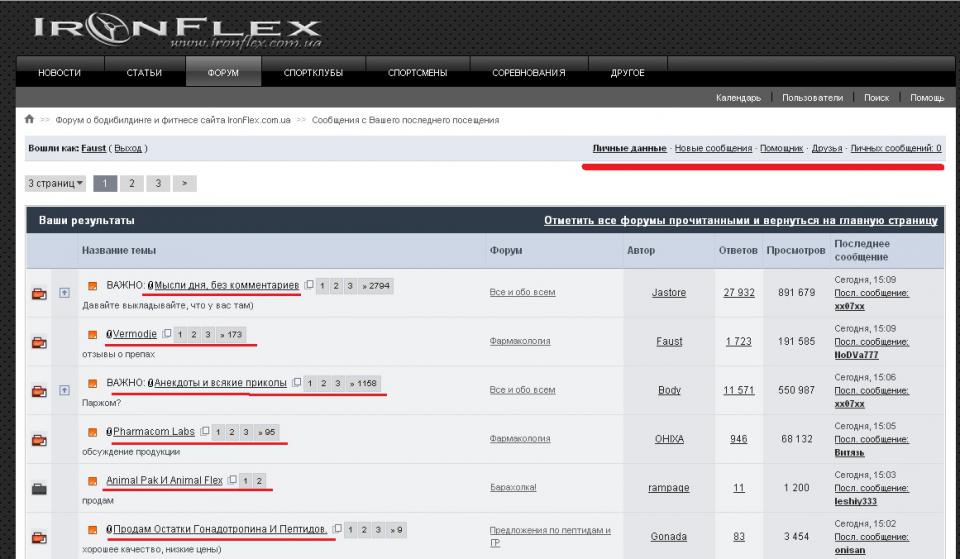Click the multipage icon after Vermodje title

[x=167, y=334]
